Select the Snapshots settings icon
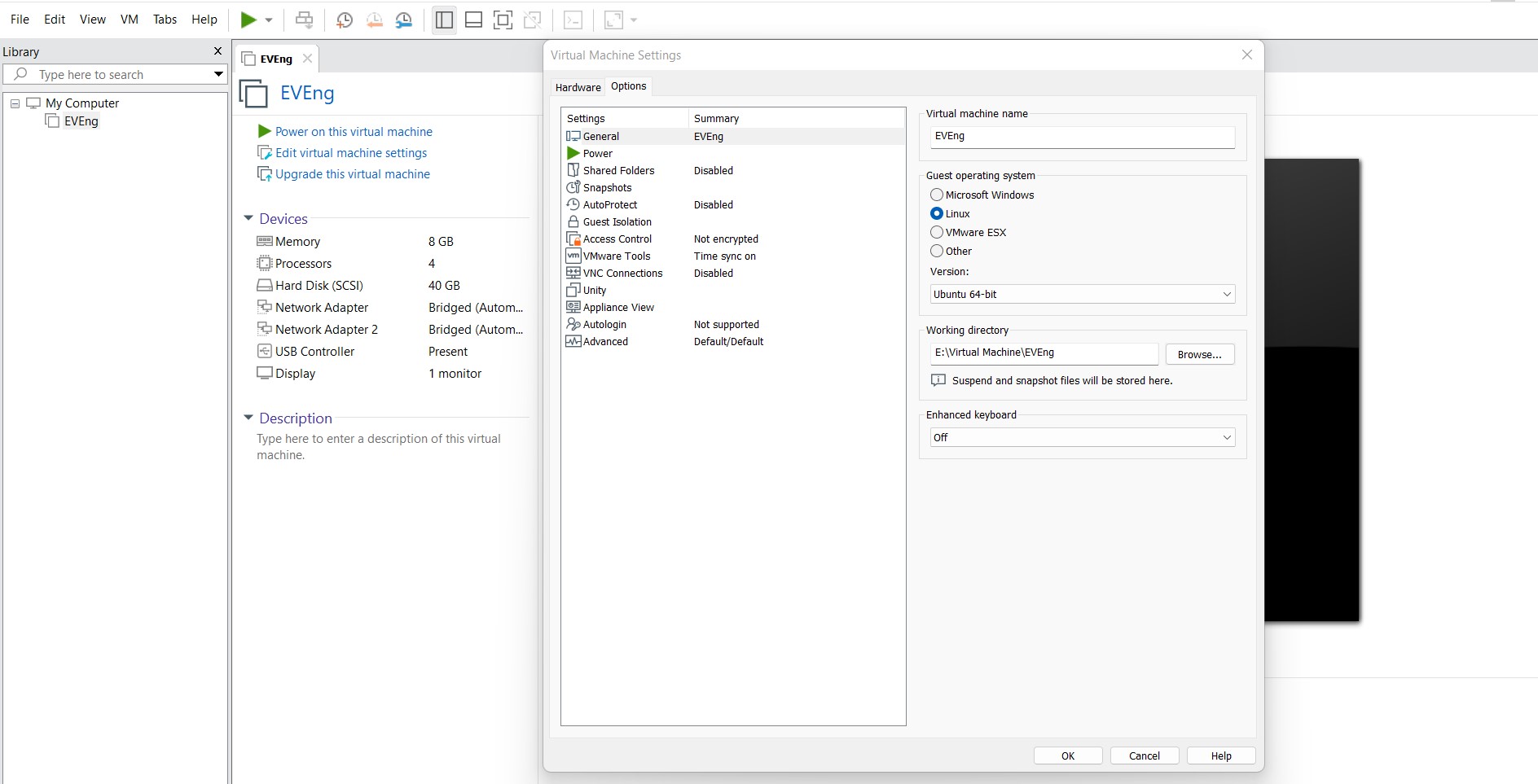 coord(573,187)
